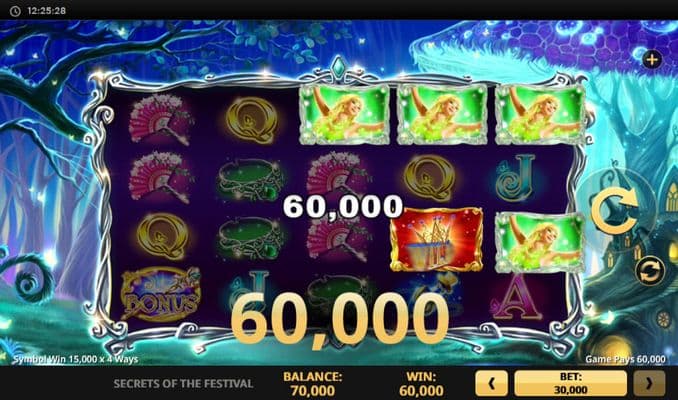The height and width of the screenshot is (400, 678).
Task: Click the Secrets of the Festival title
Action: [183, 384]
